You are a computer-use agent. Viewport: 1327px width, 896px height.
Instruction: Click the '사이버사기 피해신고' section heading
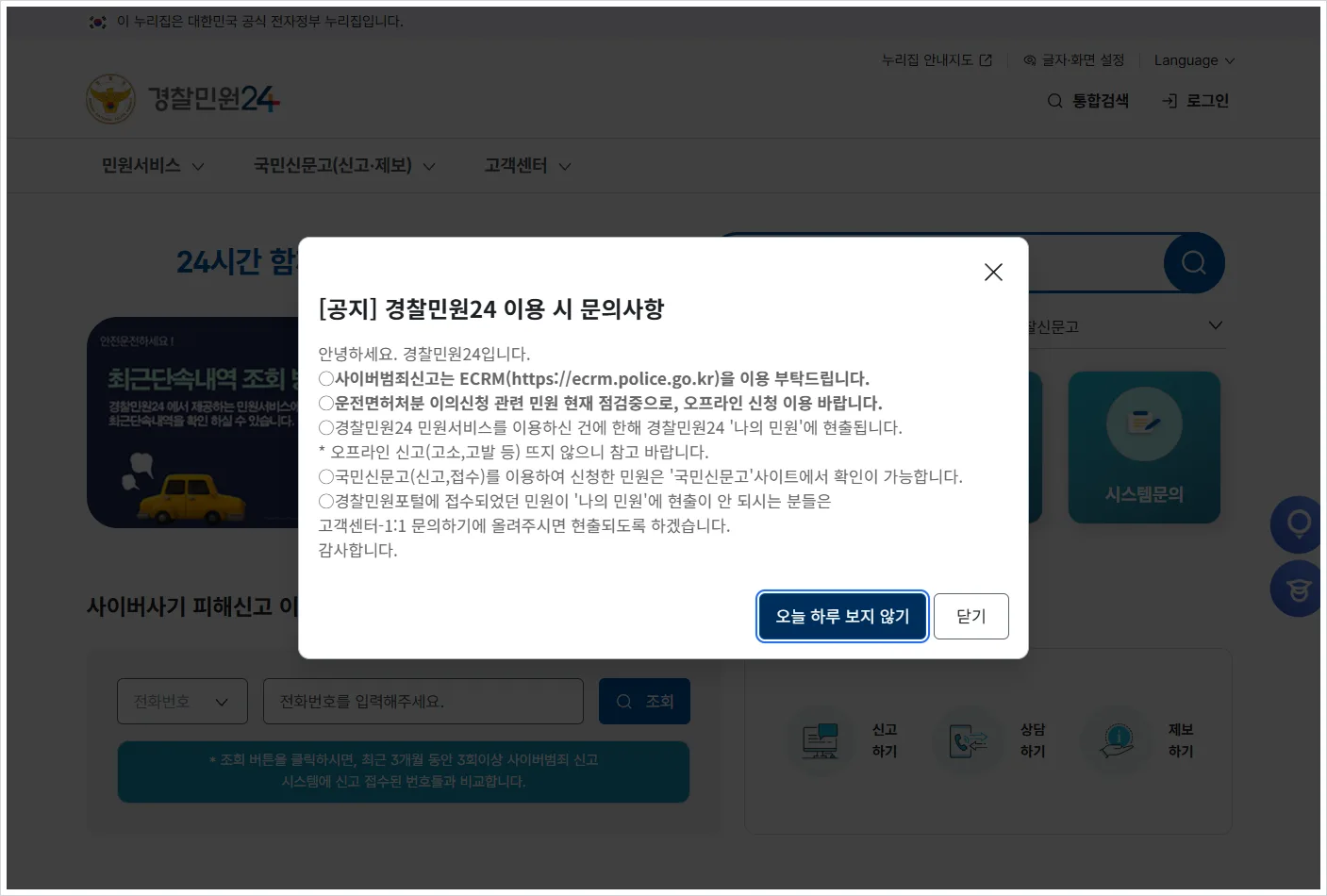click(192, 606)
